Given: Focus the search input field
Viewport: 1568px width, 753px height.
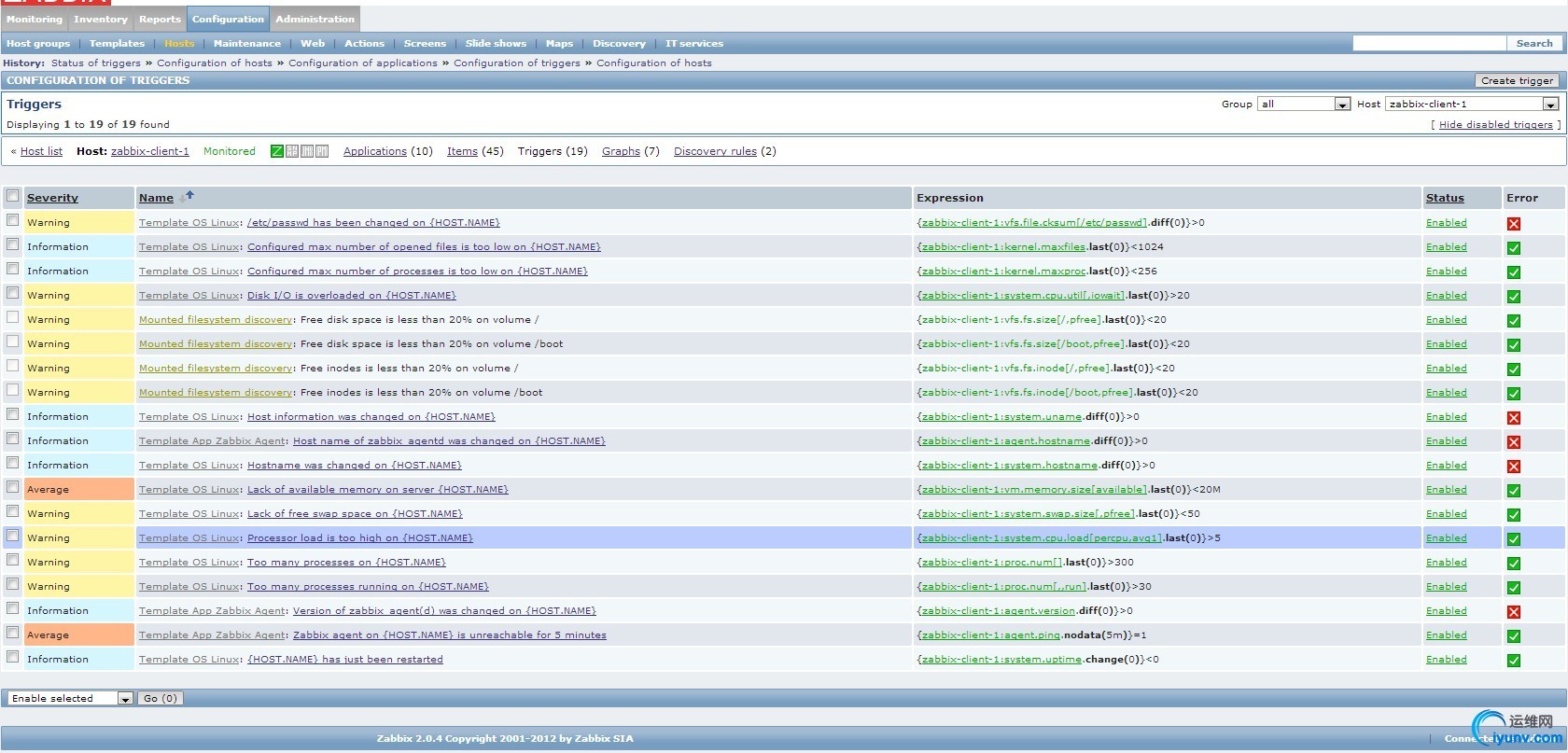Looking at the screenshot, I should (1429, 44).
